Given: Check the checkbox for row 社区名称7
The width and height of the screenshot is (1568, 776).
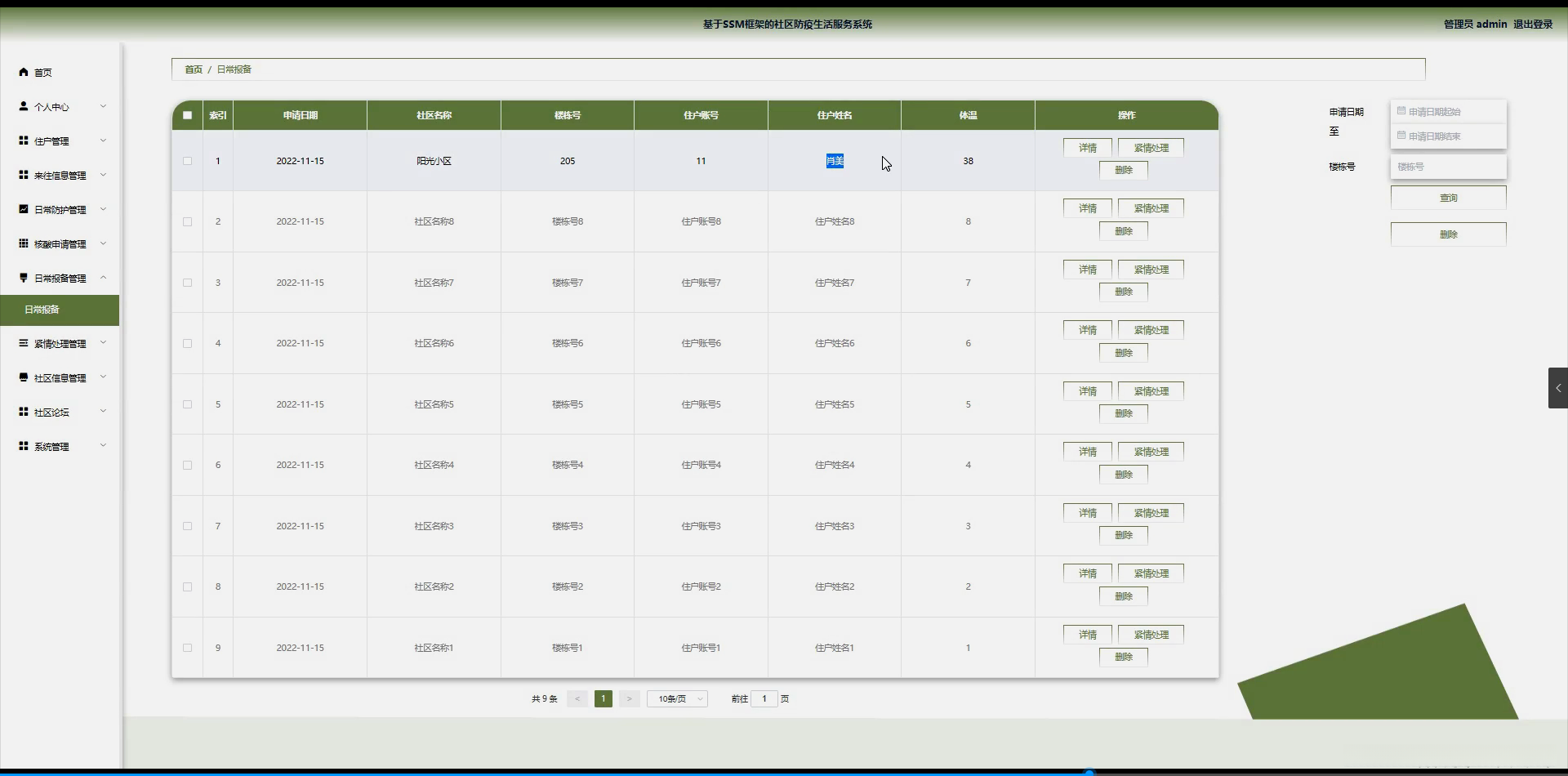Looking at the screenshot, I should [x=187, y=283].
